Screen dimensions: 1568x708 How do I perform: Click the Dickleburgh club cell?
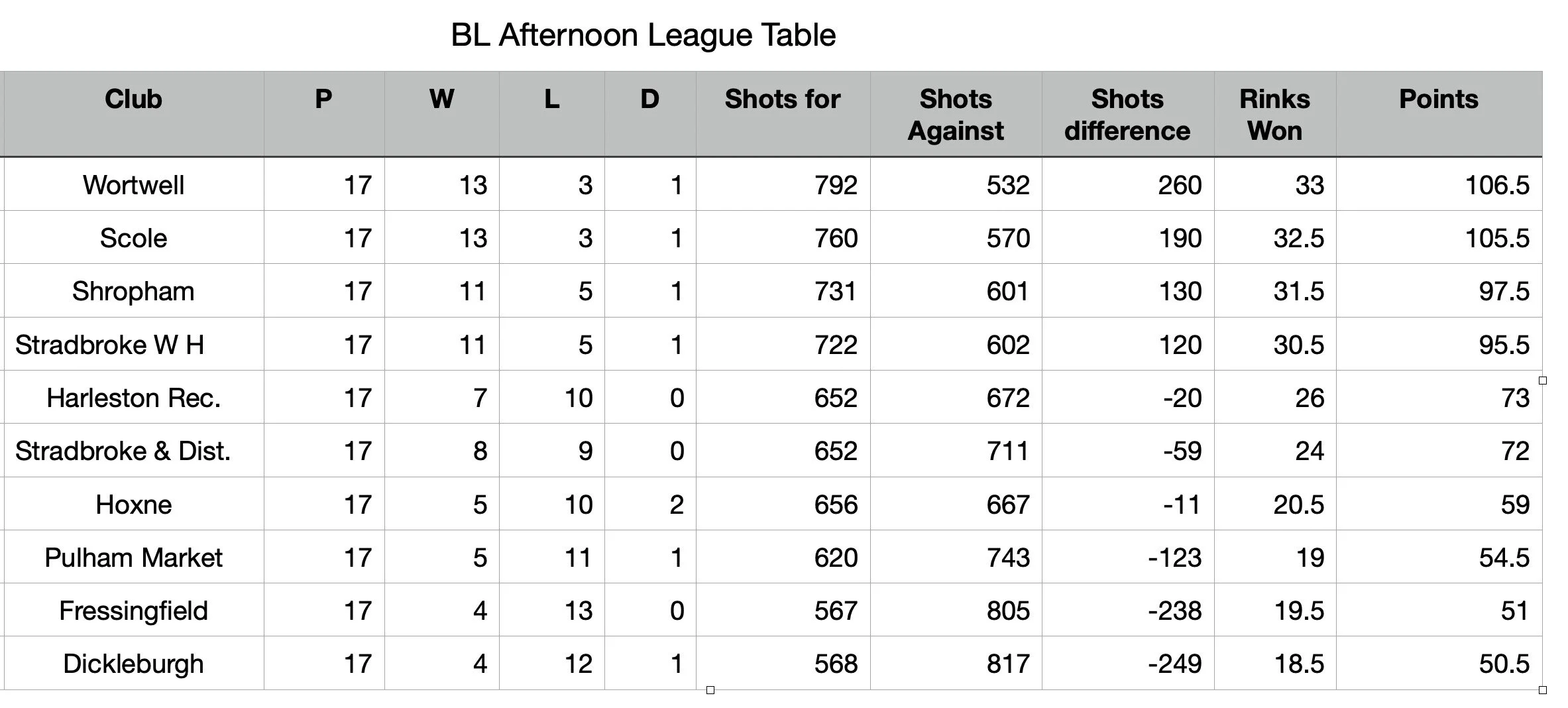[133, 664]
